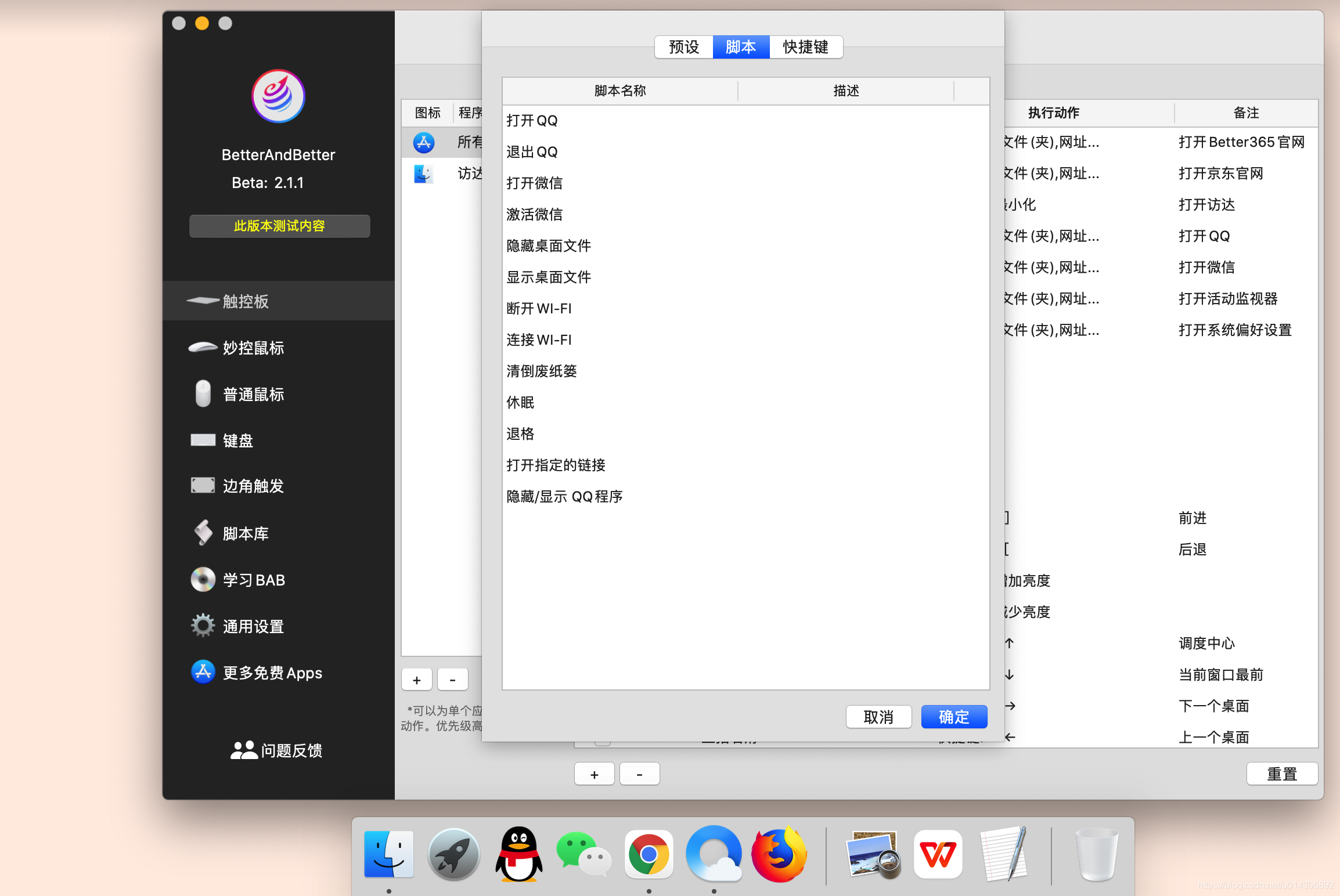Open the 学习BAB section
Screen dimensions: 1340x896
[279, 579]
